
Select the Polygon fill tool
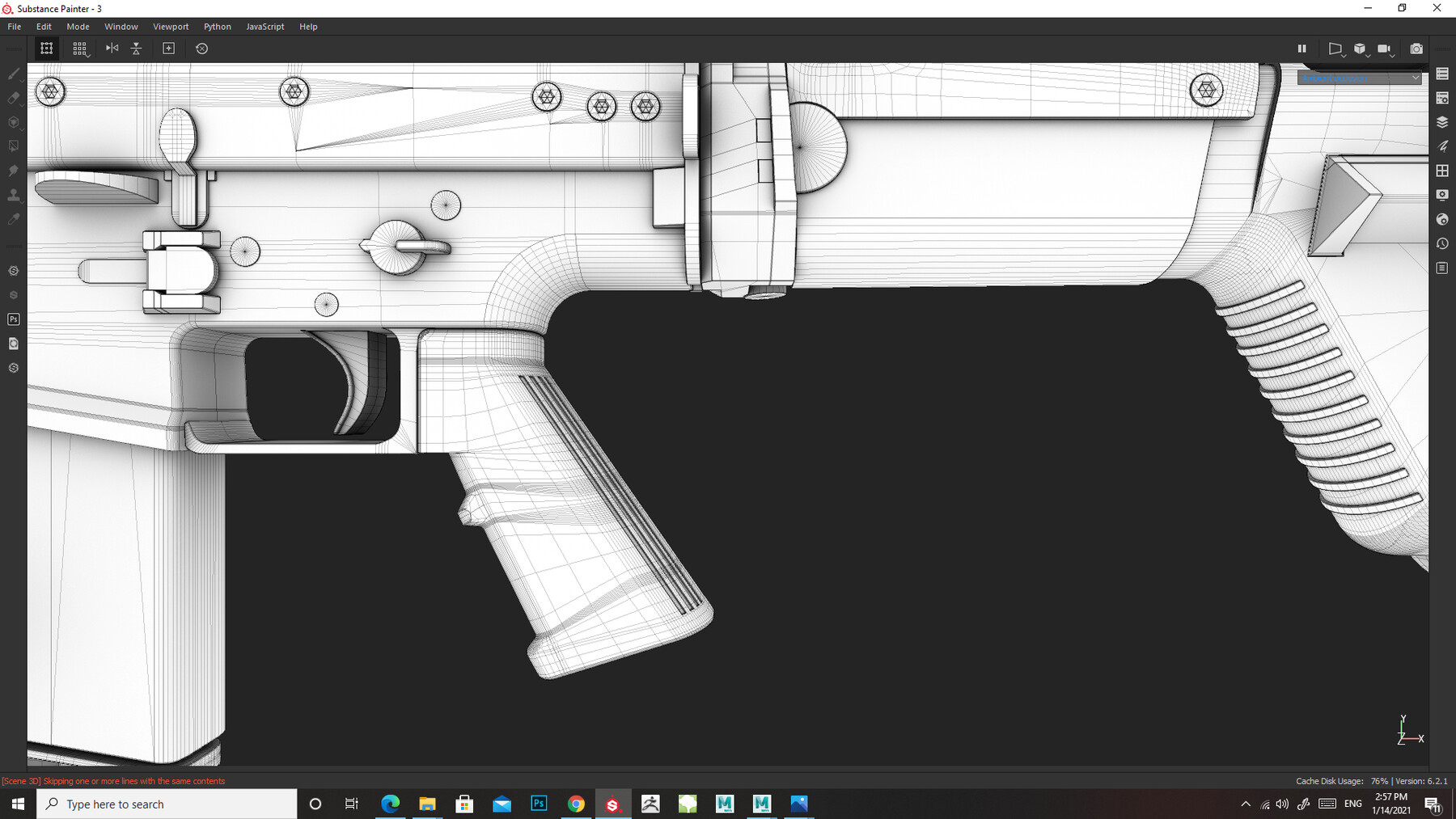(13, 146)
